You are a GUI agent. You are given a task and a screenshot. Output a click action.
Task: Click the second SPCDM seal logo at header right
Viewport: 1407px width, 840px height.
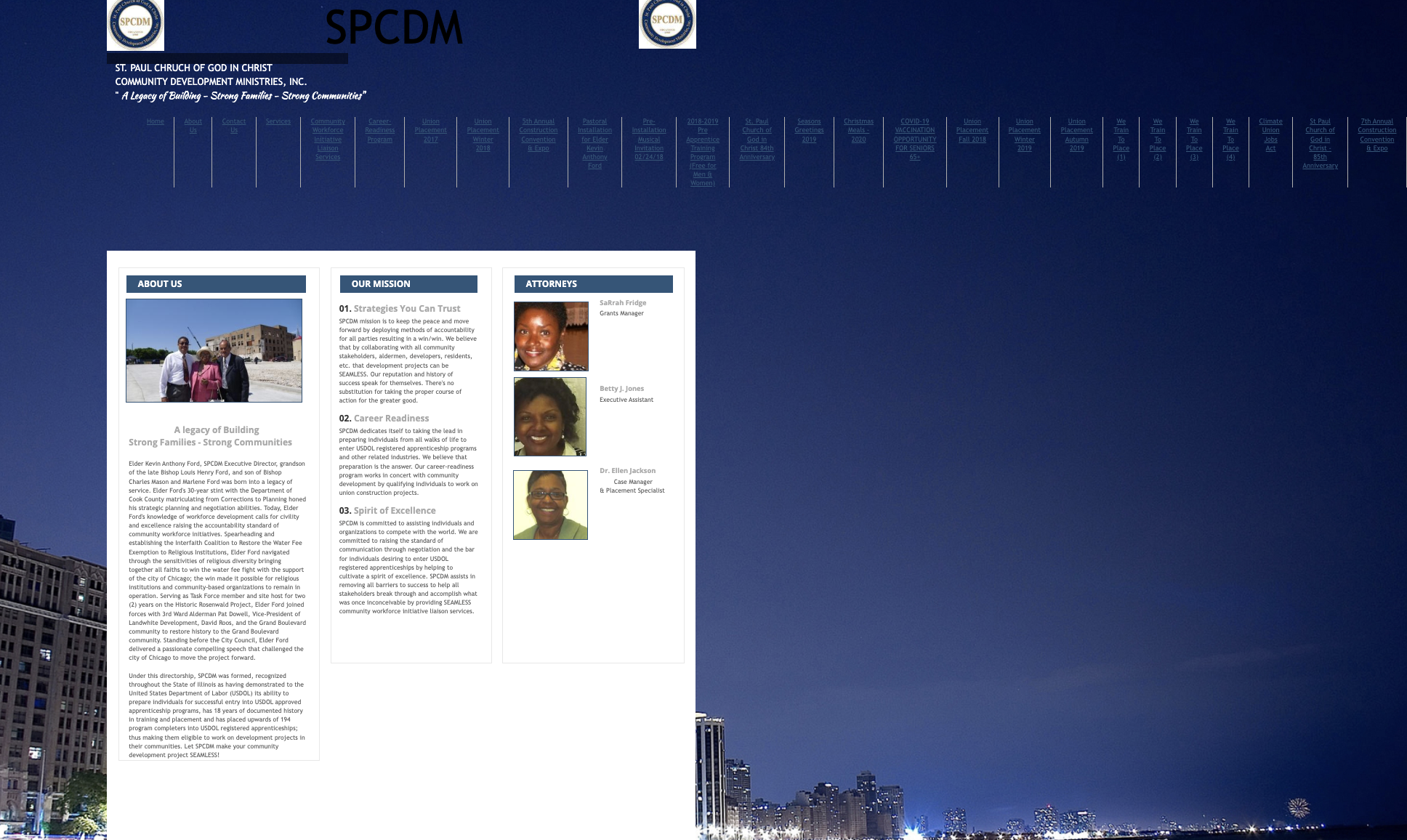pyautogui.click(x=667, y=24)
